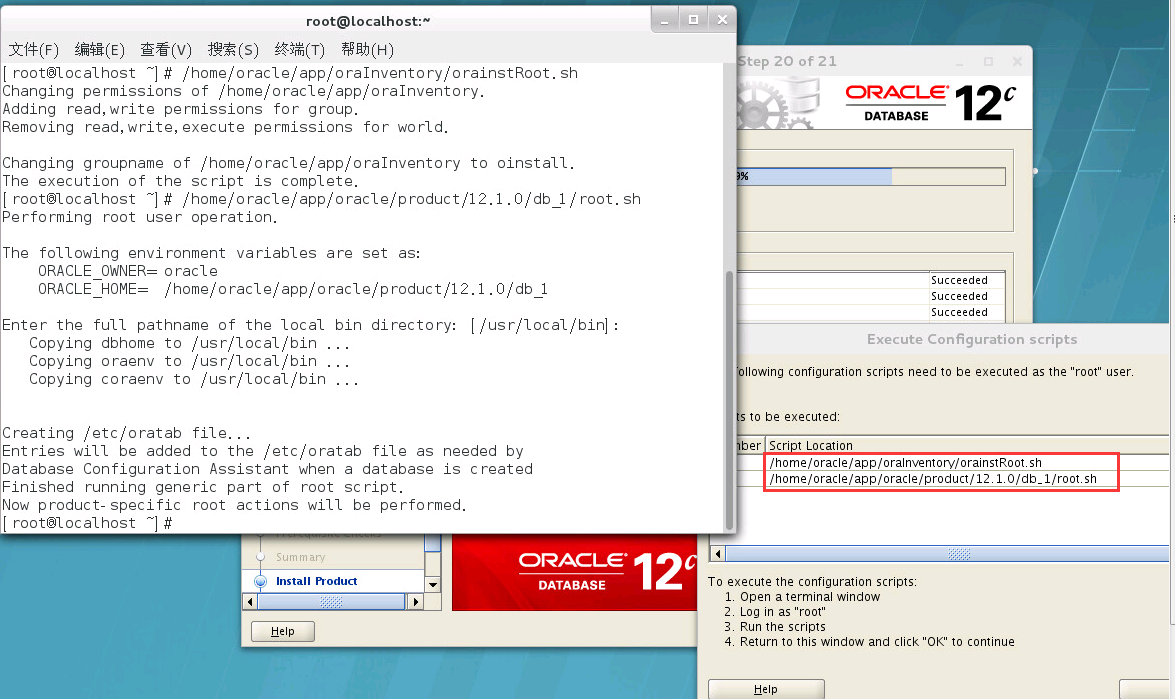
Task: Close the root@localhost terminal window
Action: [722, 20]
